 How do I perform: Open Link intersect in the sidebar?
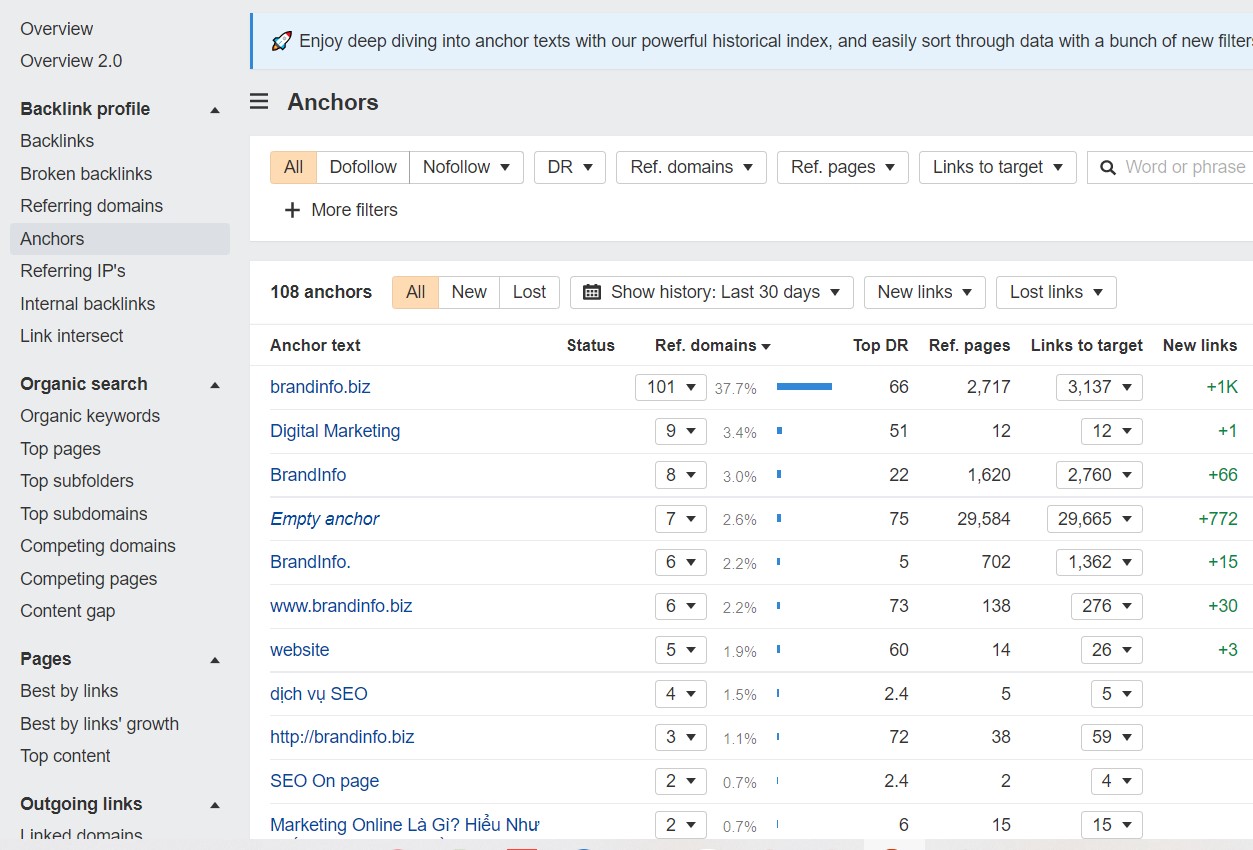[72, 336]
